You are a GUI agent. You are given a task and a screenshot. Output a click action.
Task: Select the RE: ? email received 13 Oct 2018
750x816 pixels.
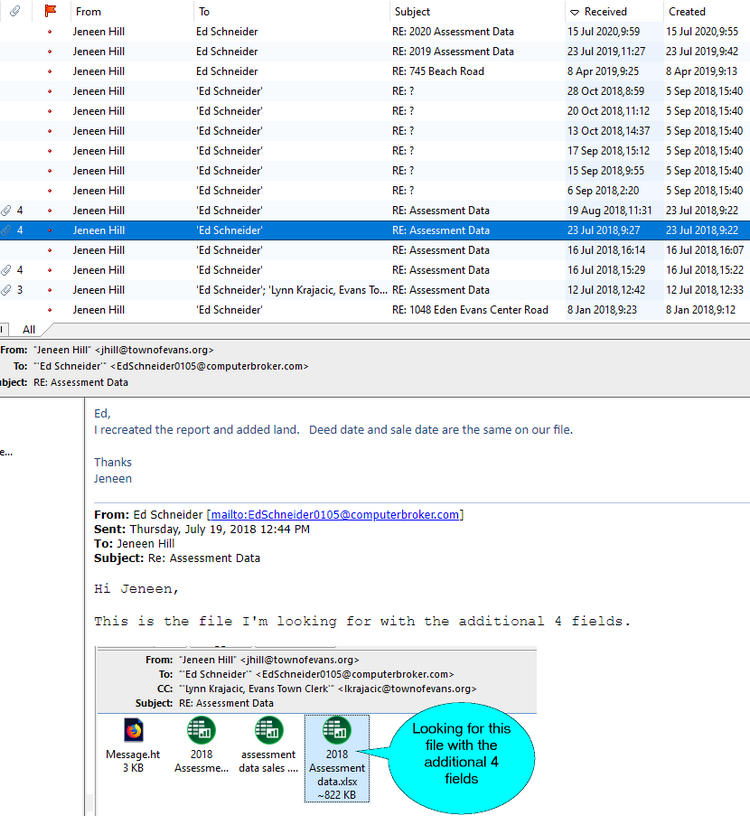(x=375, y=131)
